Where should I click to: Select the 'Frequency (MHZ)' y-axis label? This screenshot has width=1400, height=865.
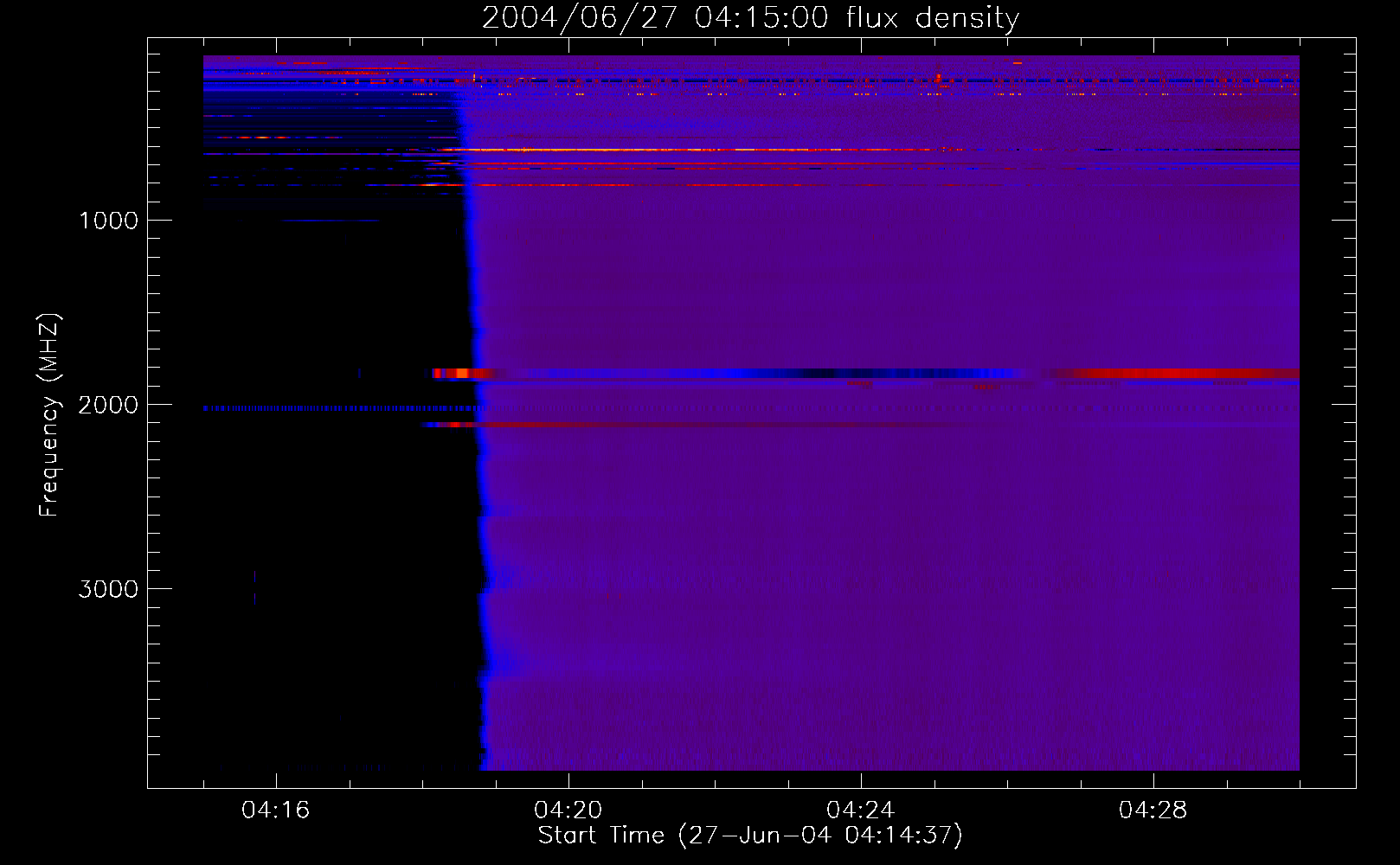49,415
